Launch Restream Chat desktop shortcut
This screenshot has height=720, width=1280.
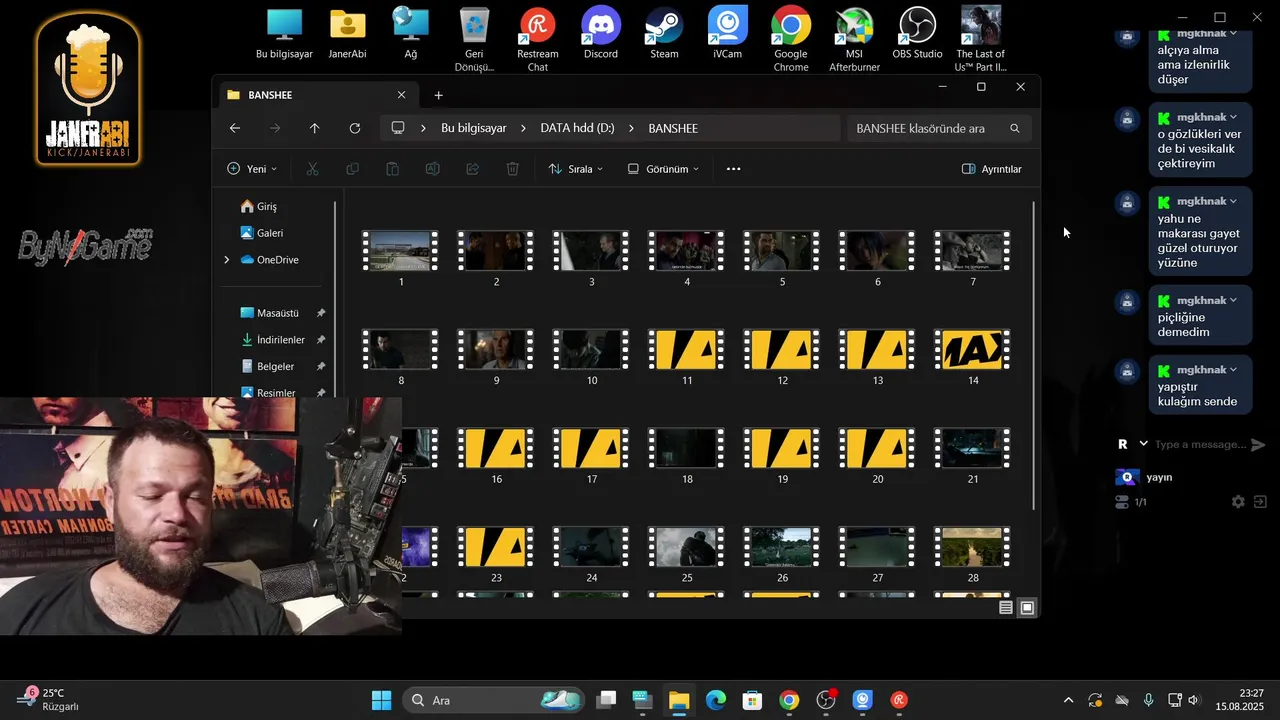(x=537, y=40)
